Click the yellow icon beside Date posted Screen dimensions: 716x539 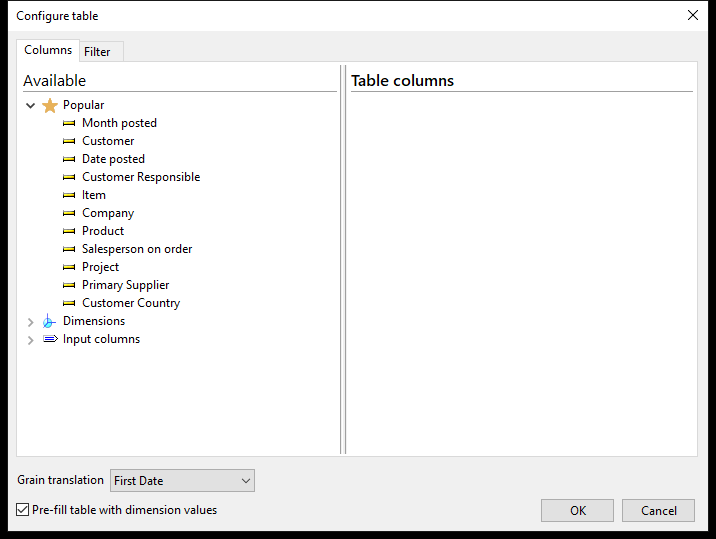click(69, 159)
